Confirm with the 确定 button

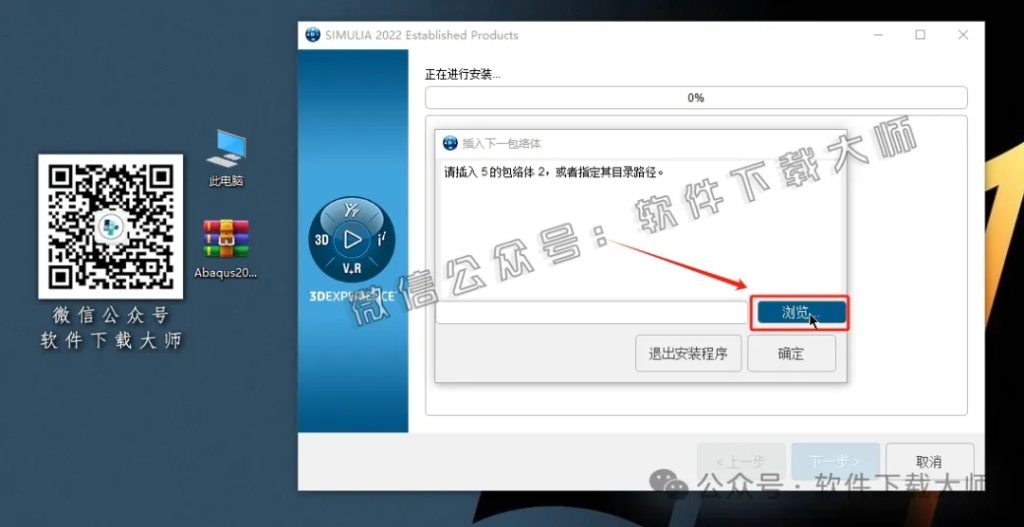pos(791,354)
